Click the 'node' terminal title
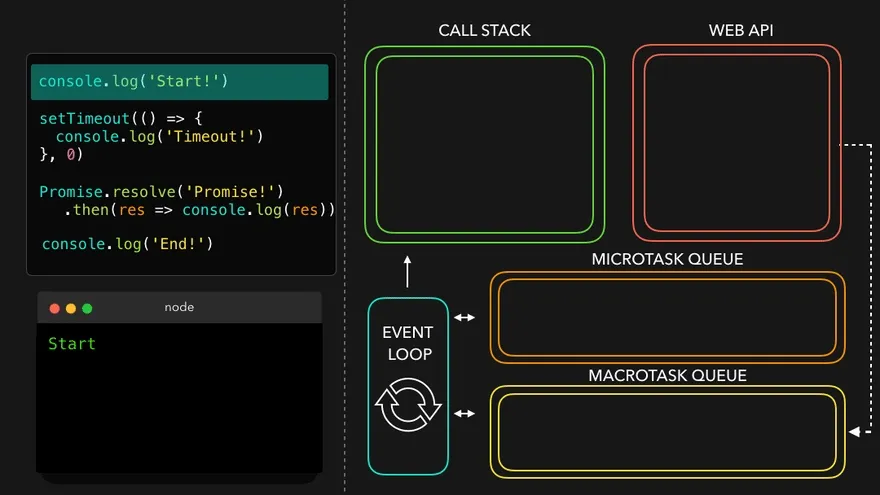The width and height of the screenshot is (880, 495). (179, 307)
